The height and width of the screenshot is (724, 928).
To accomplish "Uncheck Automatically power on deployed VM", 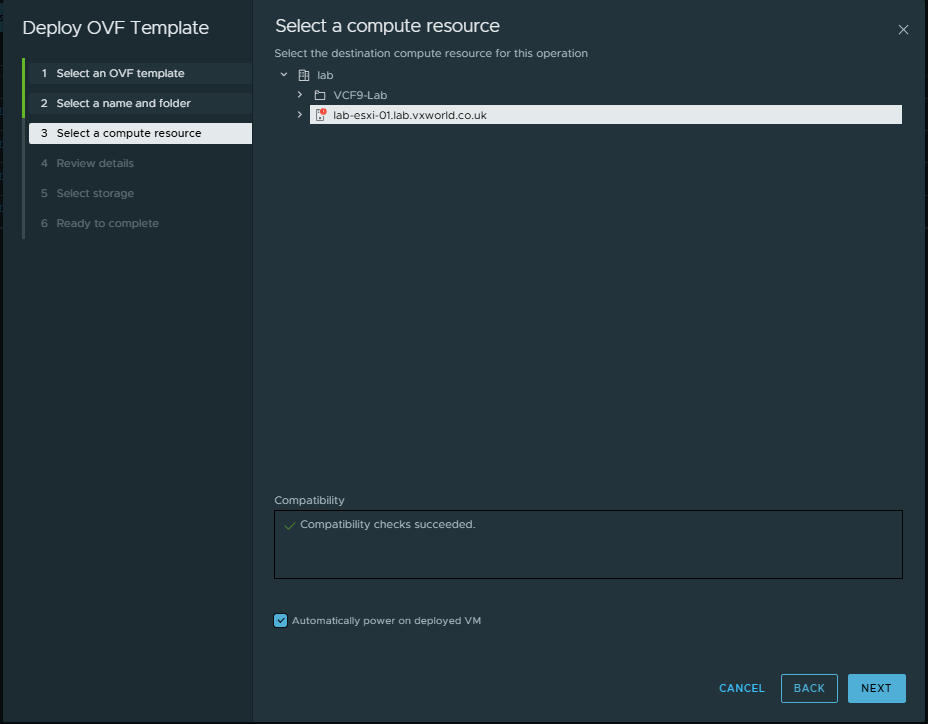I will pyautogui.click(x=280, y=621).
